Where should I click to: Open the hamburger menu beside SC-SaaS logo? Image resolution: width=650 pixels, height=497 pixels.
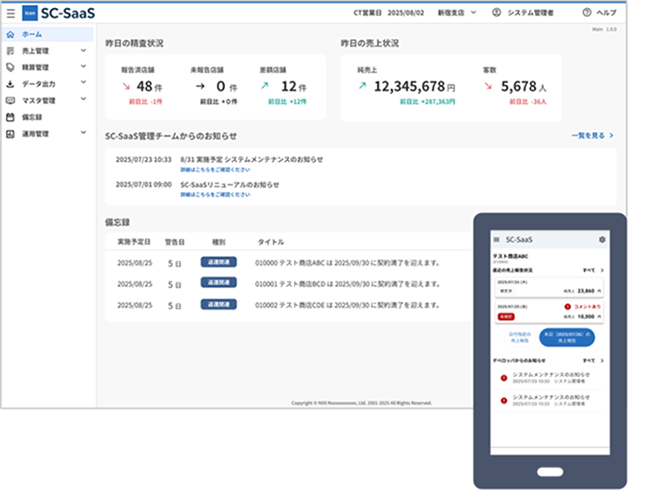pos(11,13)
